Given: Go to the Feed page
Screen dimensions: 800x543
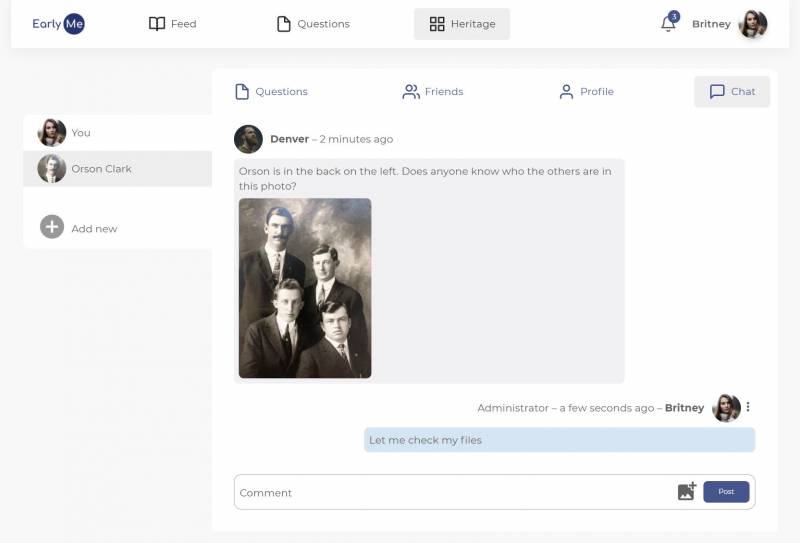Looking at the screenshot, I should (172, 23).
